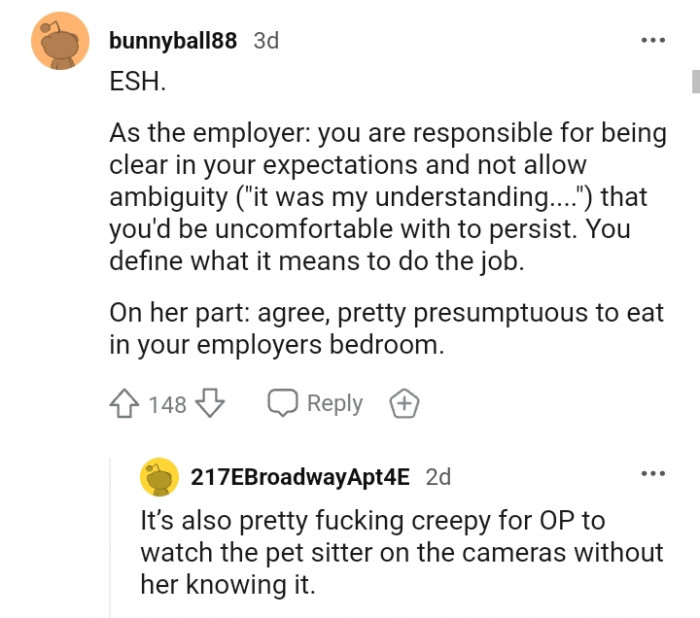Image resolution: width=700 pixels, height=618 pixels.
Task: Click the 2d timestamp on the reply
Action: click(438, 477)
